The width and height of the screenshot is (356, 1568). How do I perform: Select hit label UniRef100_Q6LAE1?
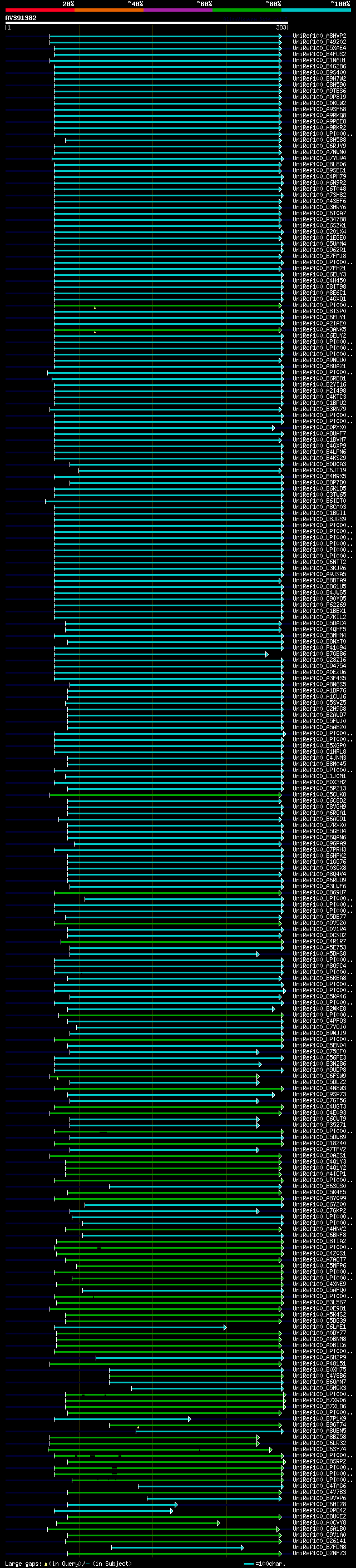point(319,1327)
